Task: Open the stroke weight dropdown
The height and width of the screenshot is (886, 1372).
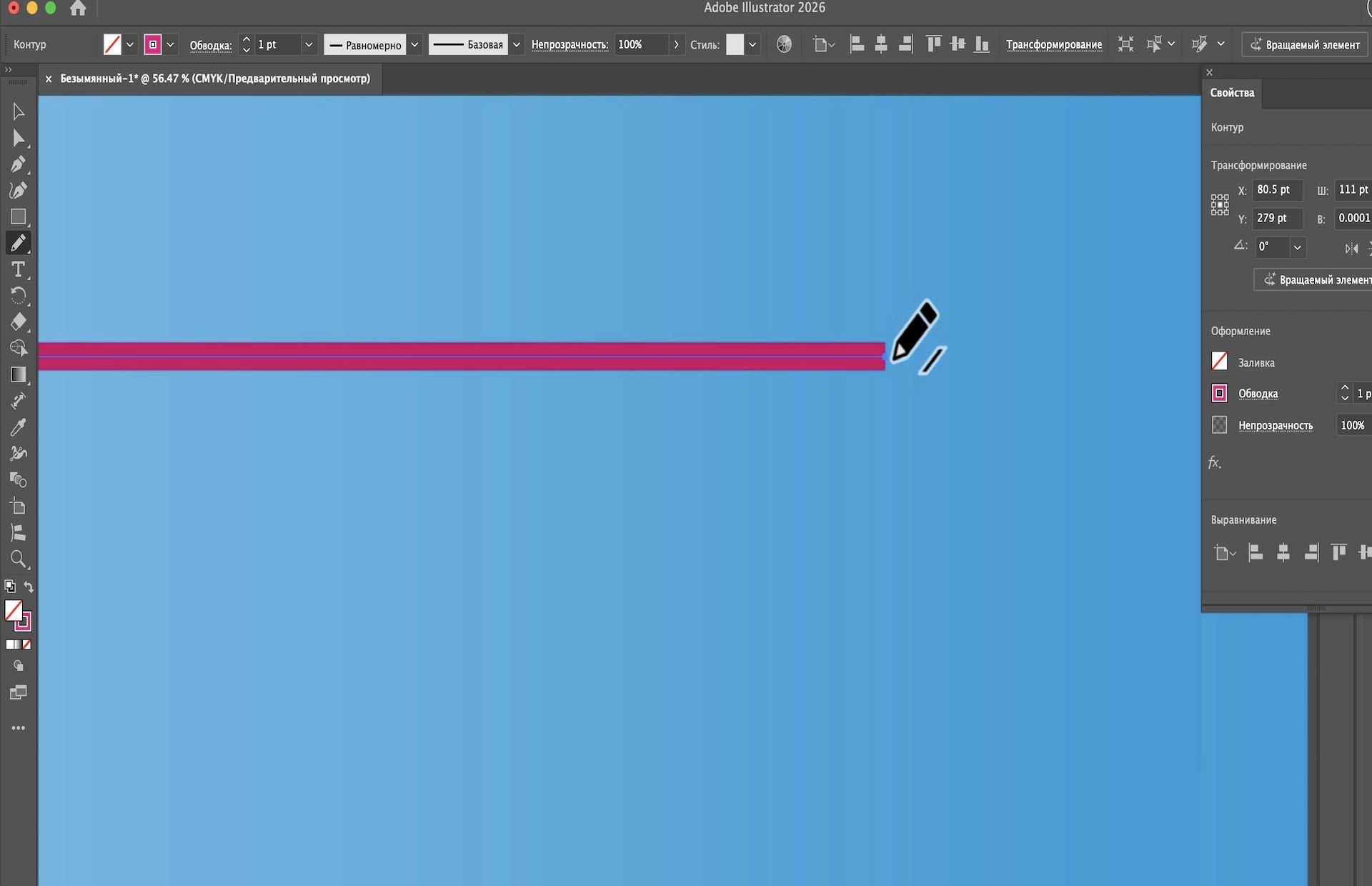Action: coord(309,44)
